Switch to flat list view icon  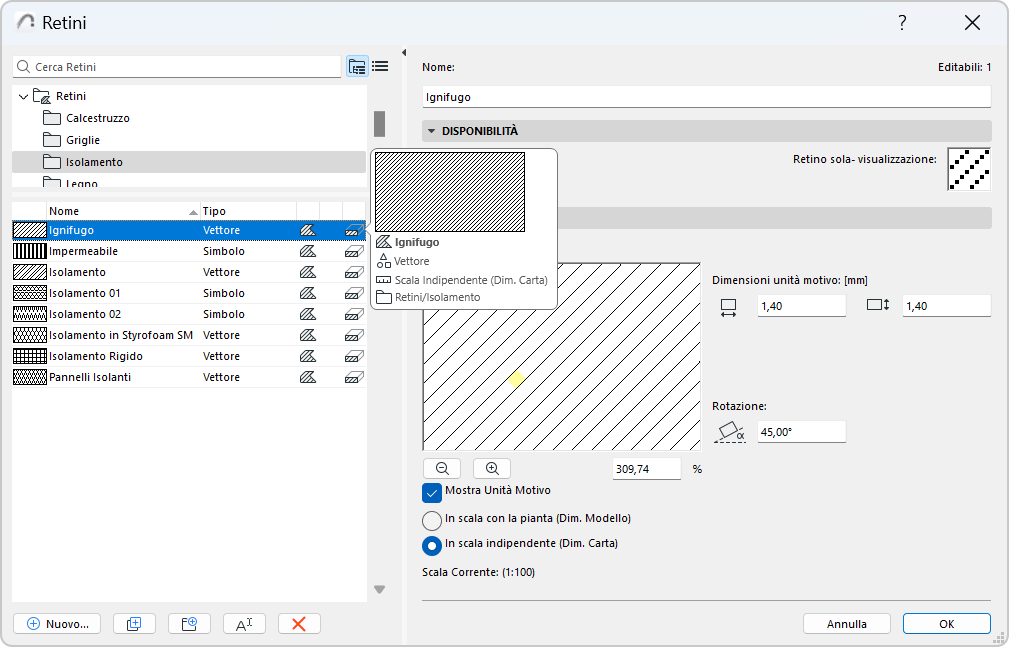(x=380, y=67)
